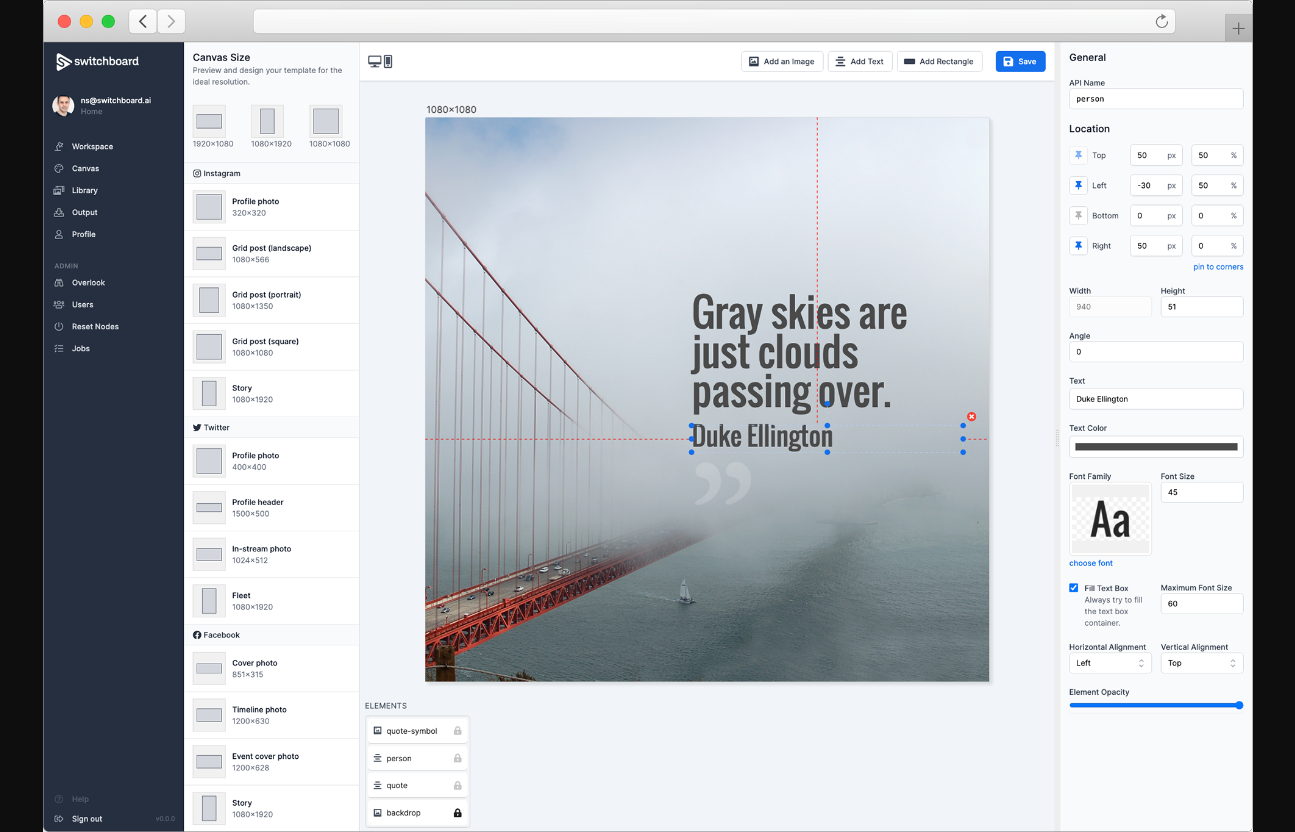1295x832 pixels.
Task: Uncheck the Fill Text Box checkbox
Action: click(x=1074, y=588)
